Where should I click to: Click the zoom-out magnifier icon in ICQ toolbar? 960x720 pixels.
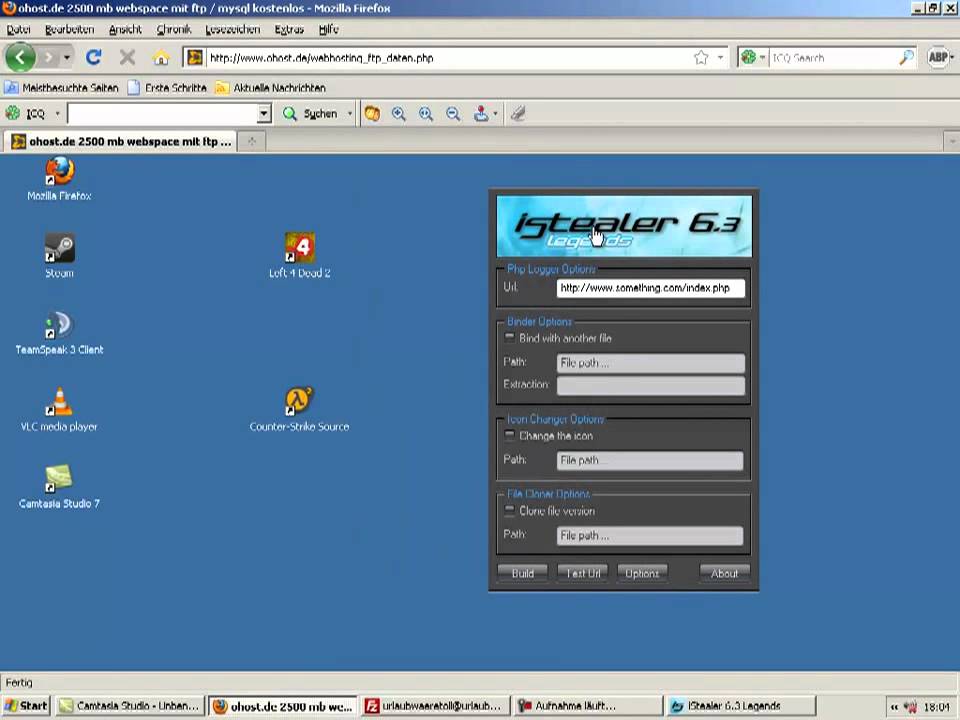click(453, 113)
